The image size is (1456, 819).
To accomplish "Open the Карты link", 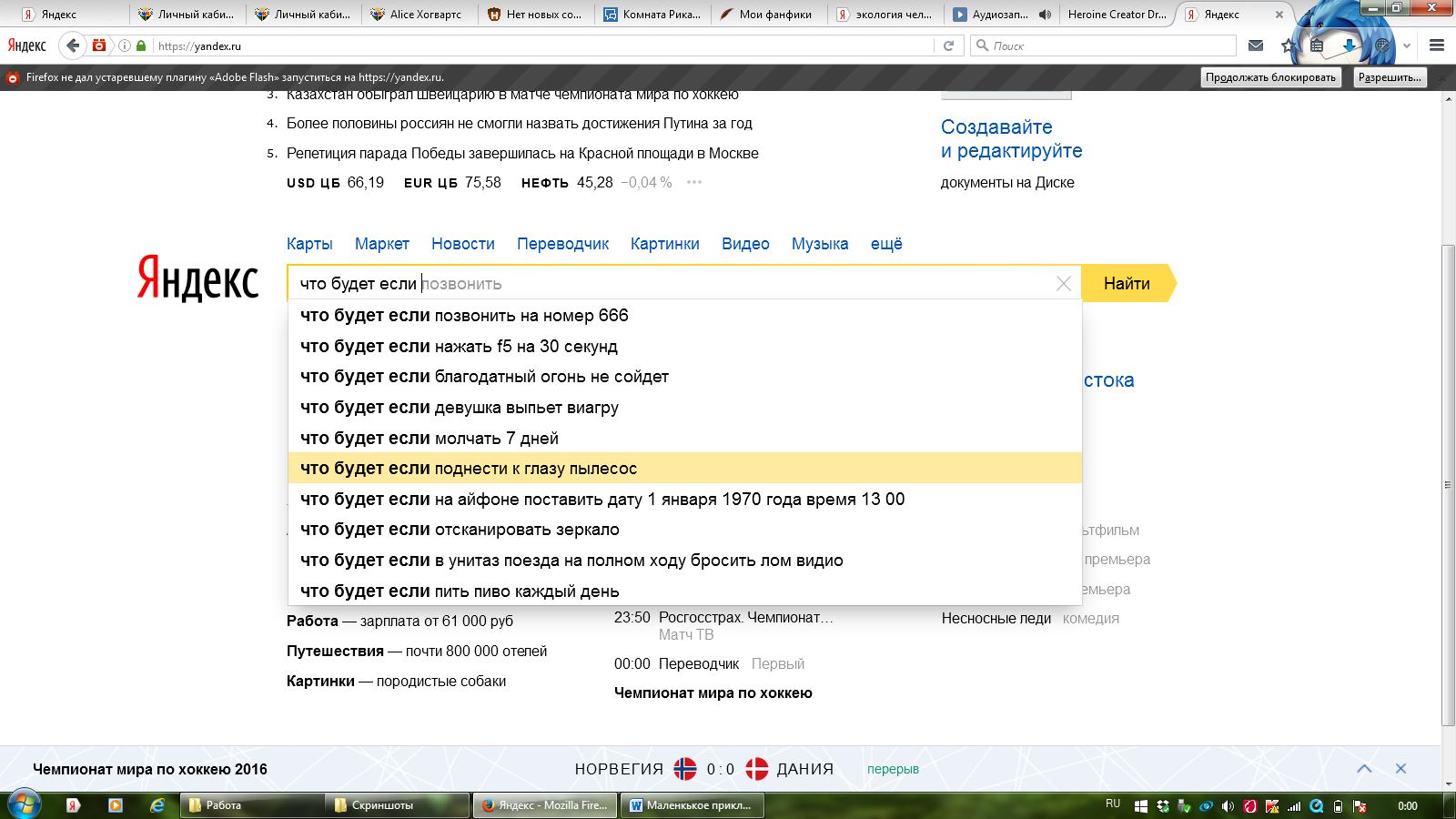I will (x=309, y=244).
